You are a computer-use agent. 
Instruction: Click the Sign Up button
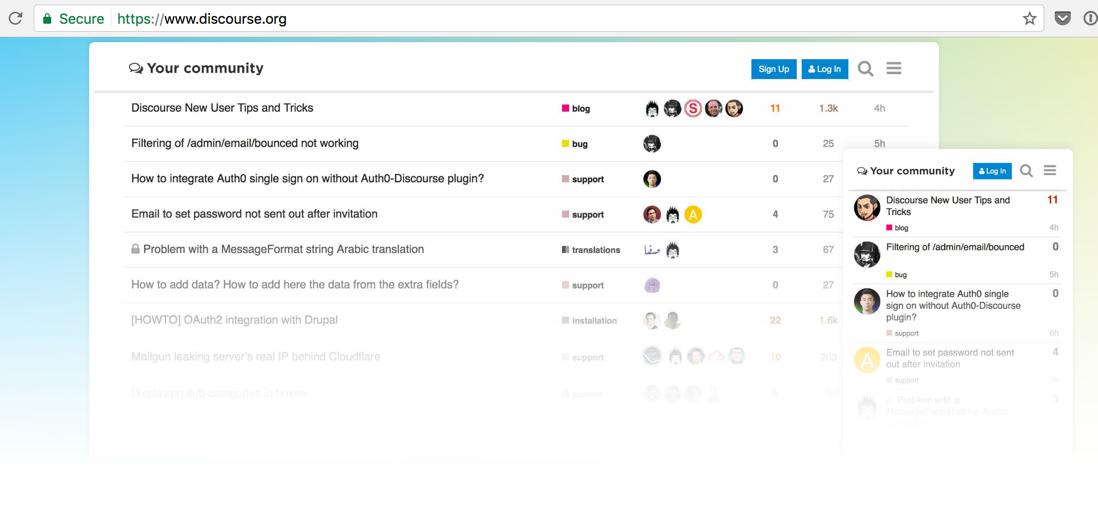(x=774, y=69)
